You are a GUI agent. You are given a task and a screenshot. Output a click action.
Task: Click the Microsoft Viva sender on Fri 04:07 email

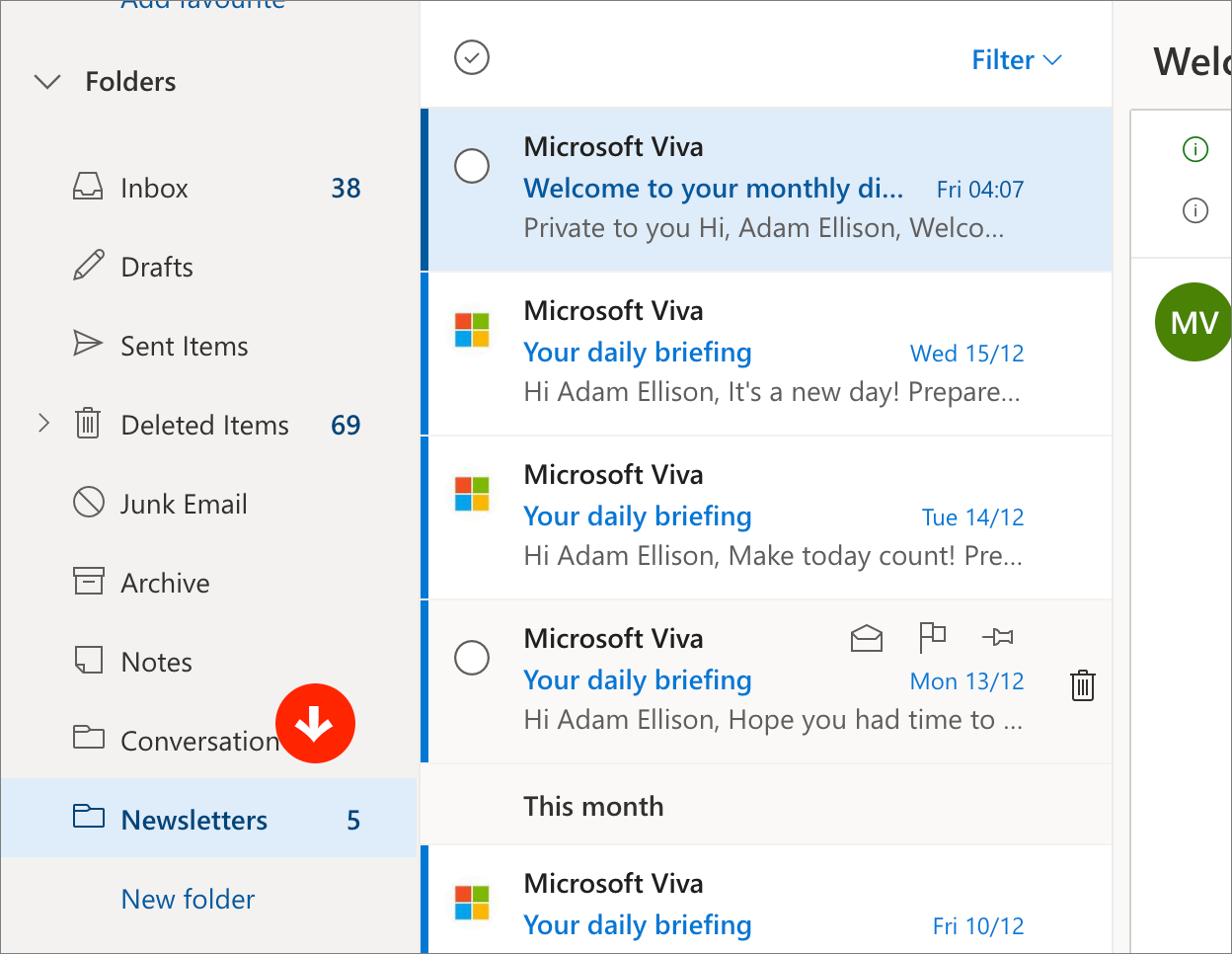(614, 146)
